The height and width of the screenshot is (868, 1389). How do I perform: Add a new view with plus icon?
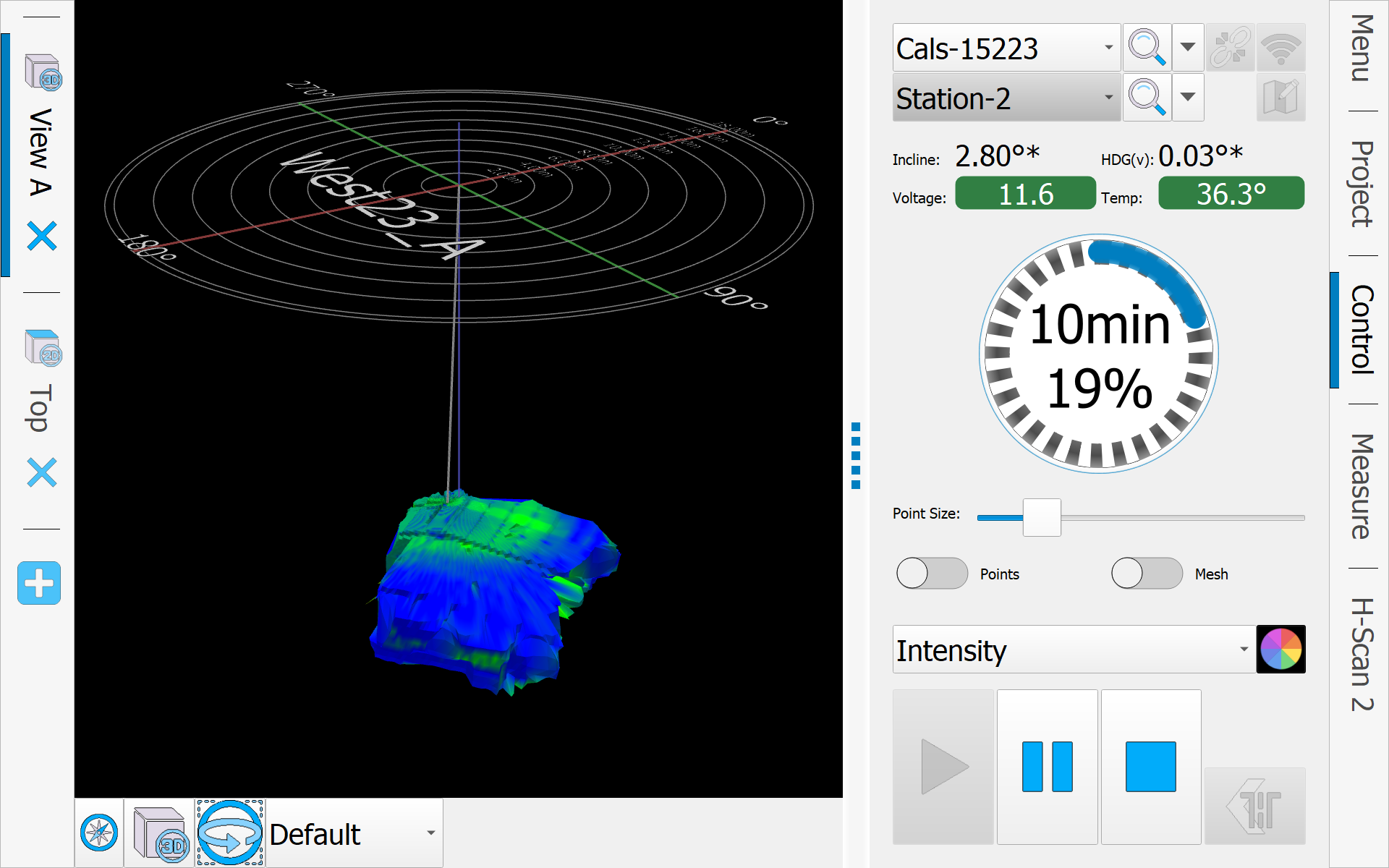coord(39,583)
